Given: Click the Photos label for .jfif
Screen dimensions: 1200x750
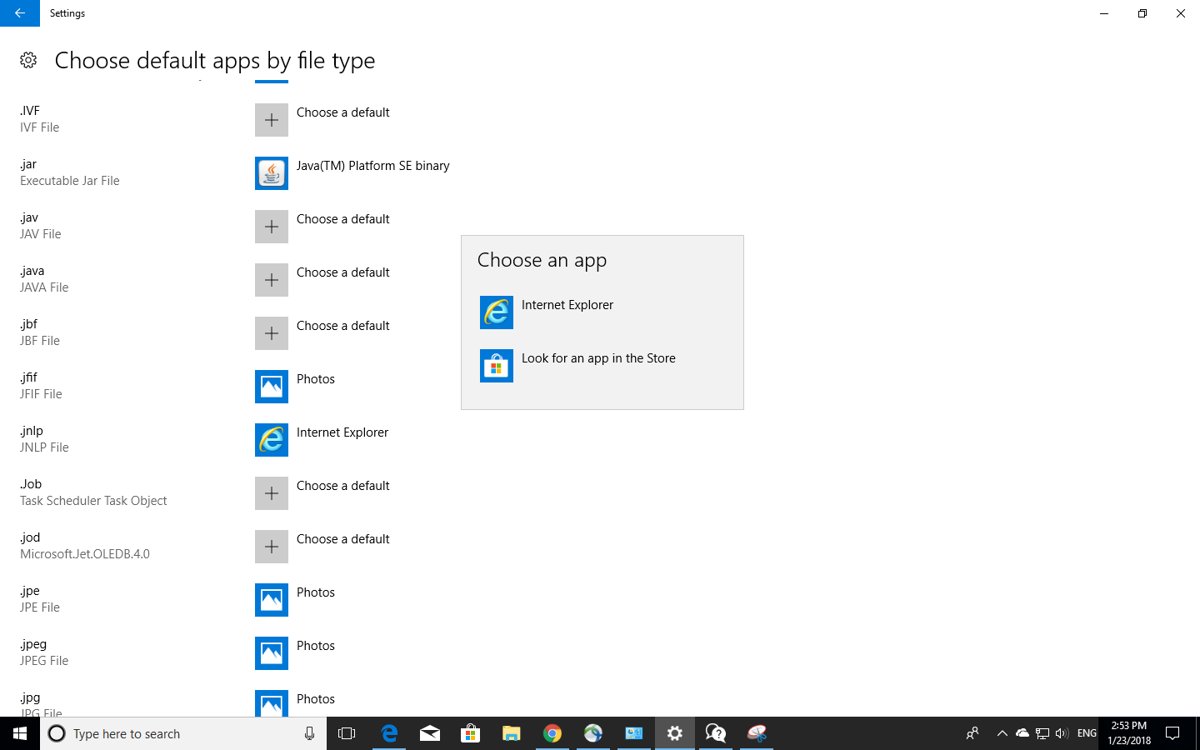Looking at the screenshot, I should click(x=316, y=379).
